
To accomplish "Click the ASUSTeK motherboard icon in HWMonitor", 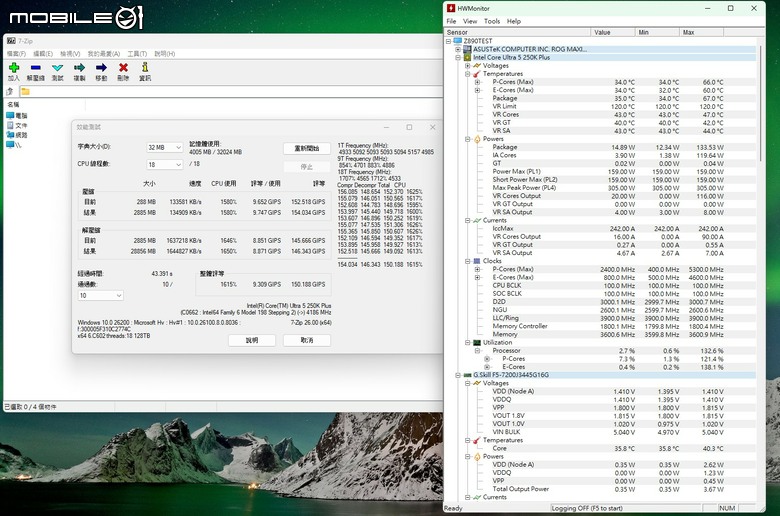I will tap(467, 49).
